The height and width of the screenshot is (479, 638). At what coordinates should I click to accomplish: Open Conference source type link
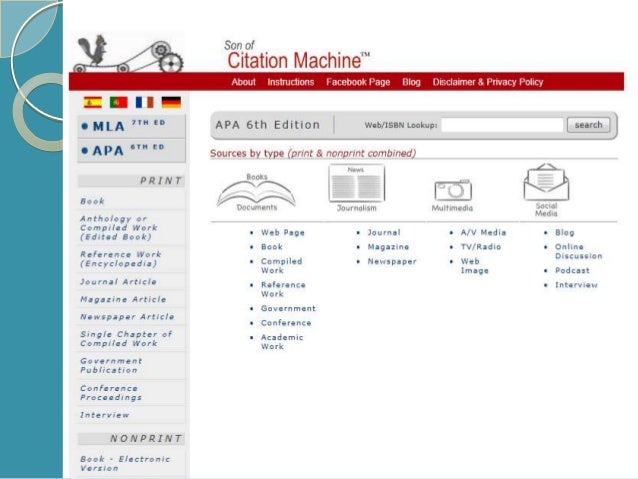tap(286, 323)
